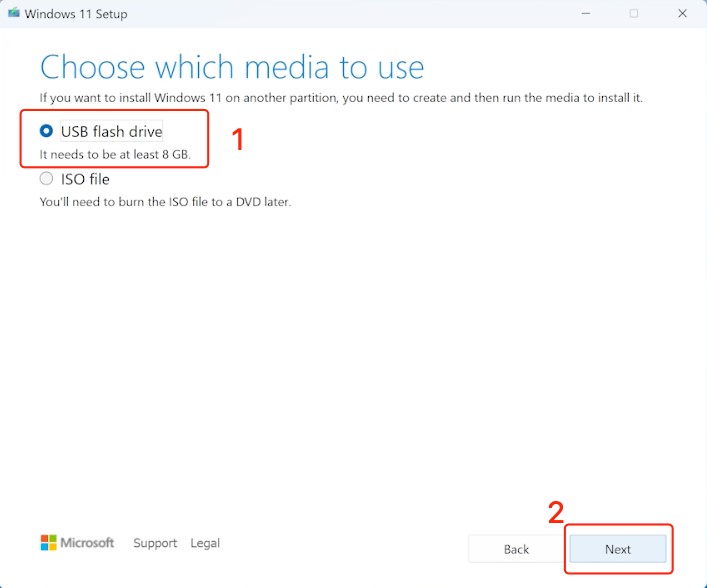Click the red annotation number 1
The height and width of the screenshot is (588, 707).
coord(238,140)
